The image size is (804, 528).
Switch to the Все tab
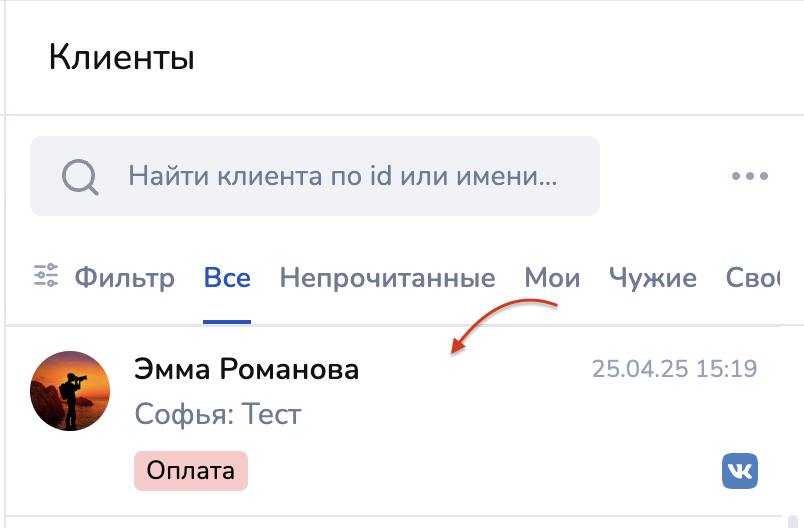pyautogui.click(x=227, y=277)
